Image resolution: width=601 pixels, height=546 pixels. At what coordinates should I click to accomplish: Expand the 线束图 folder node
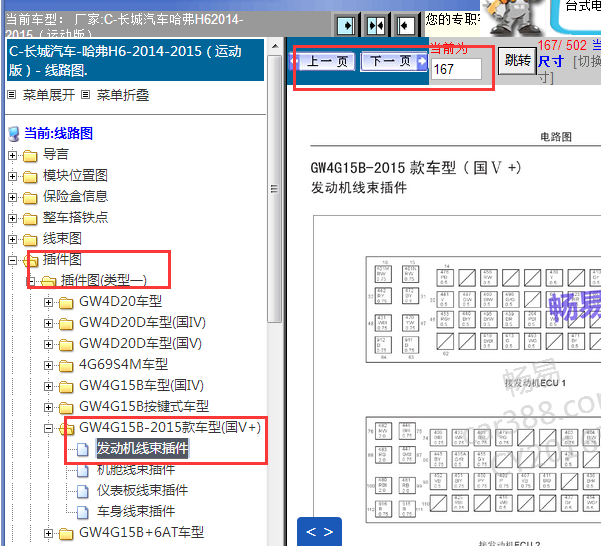pos(12,239)
